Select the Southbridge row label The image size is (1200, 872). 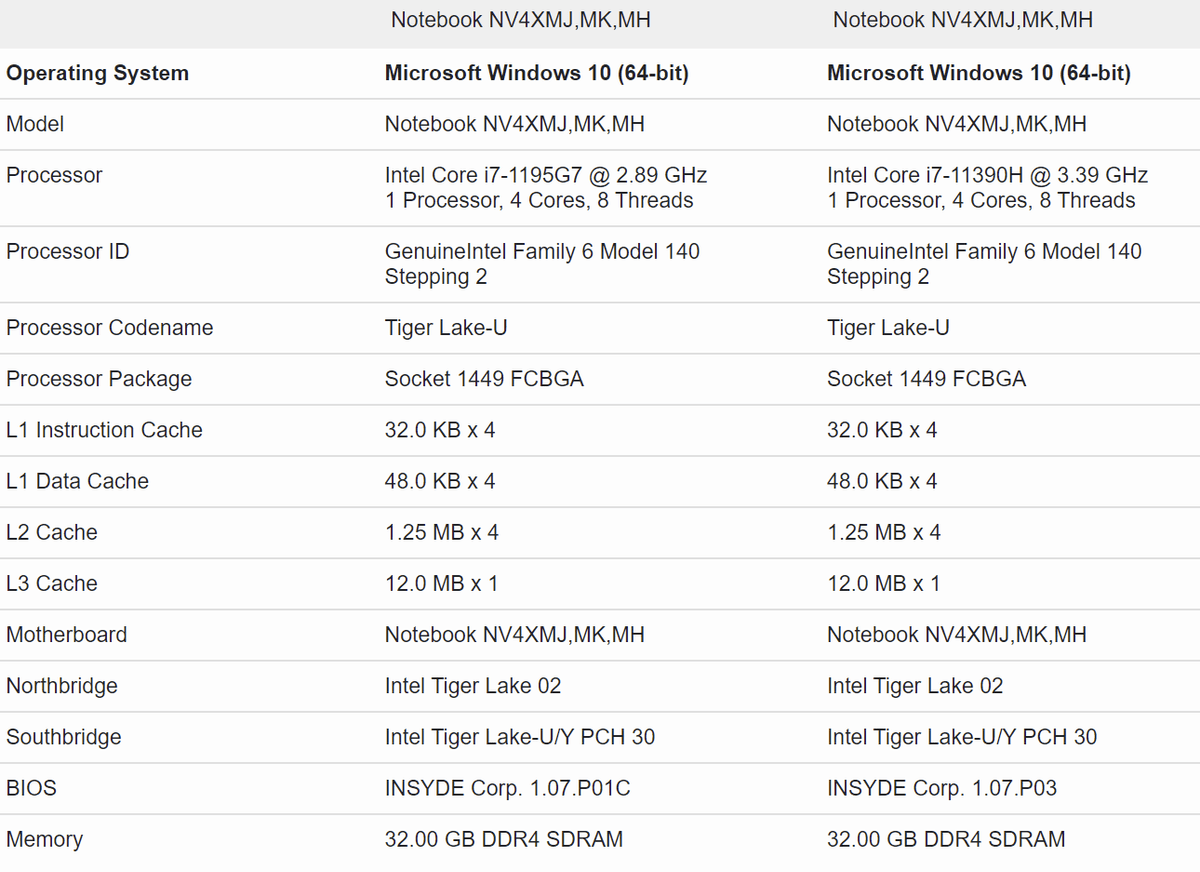[x=64, y=737]
